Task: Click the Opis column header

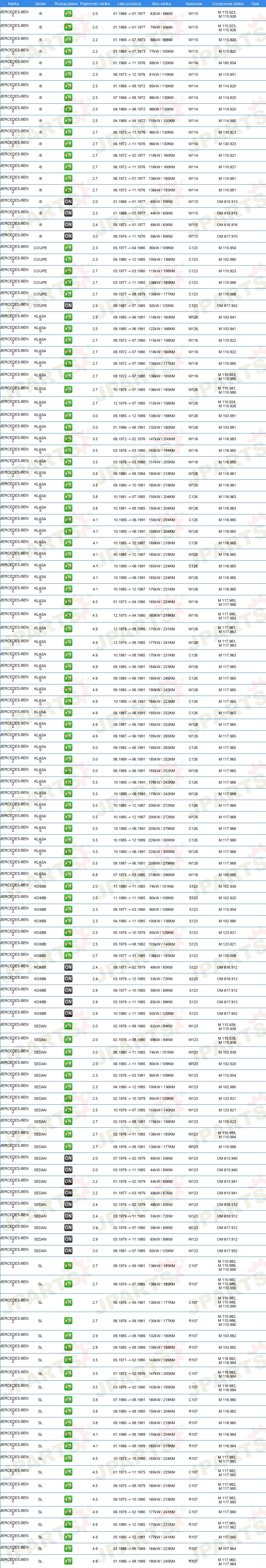Action: click(255, 4)
